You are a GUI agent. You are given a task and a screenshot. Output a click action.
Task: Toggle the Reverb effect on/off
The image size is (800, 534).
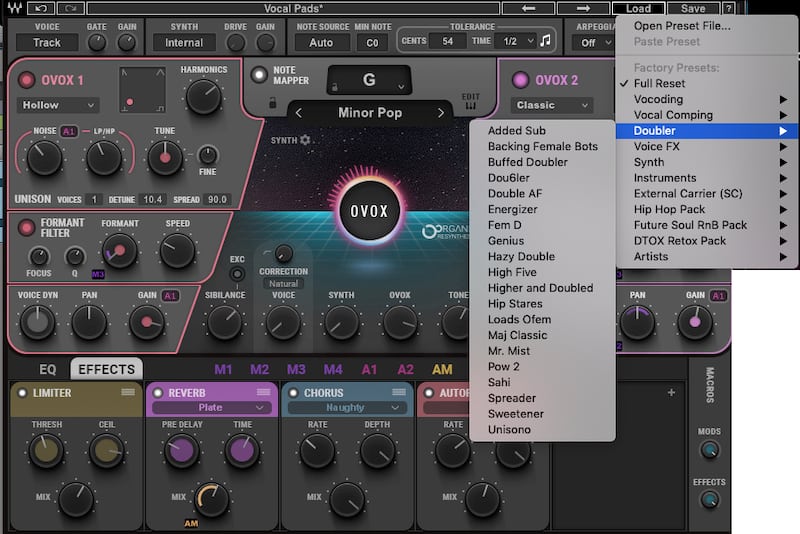coord(158,393)
